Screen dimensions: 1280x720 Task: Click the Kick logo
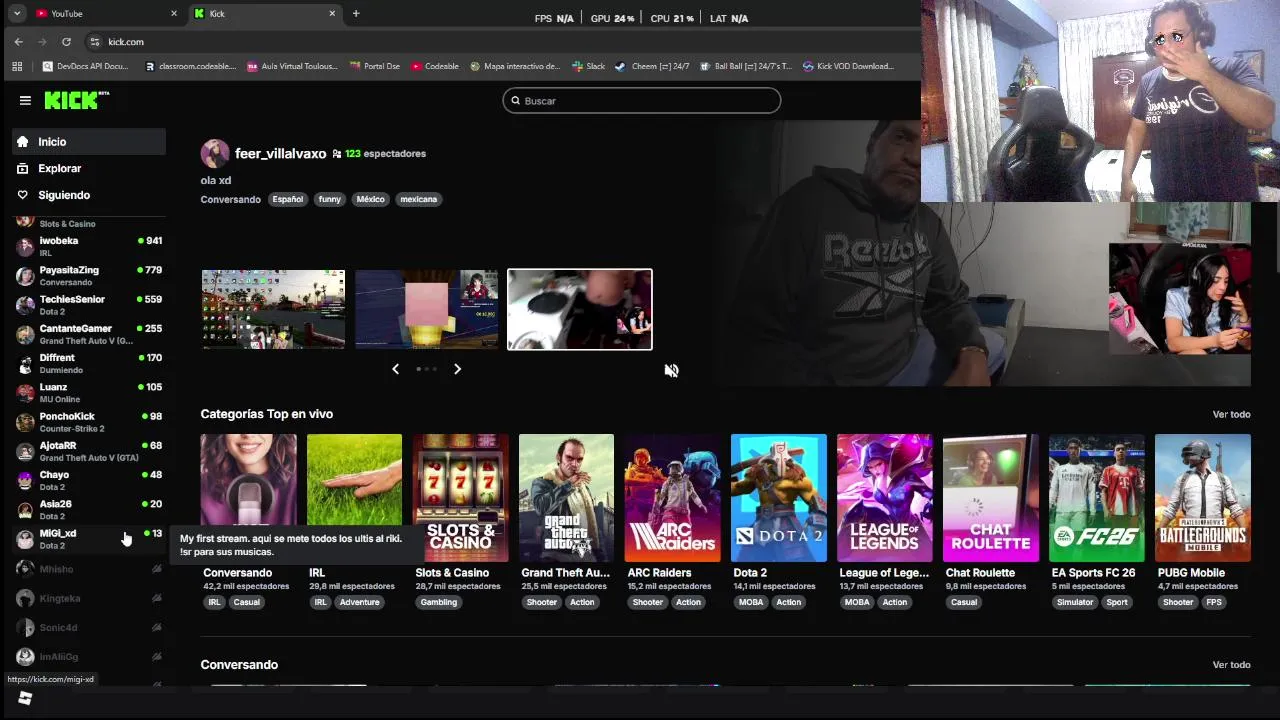pos(76,100)
